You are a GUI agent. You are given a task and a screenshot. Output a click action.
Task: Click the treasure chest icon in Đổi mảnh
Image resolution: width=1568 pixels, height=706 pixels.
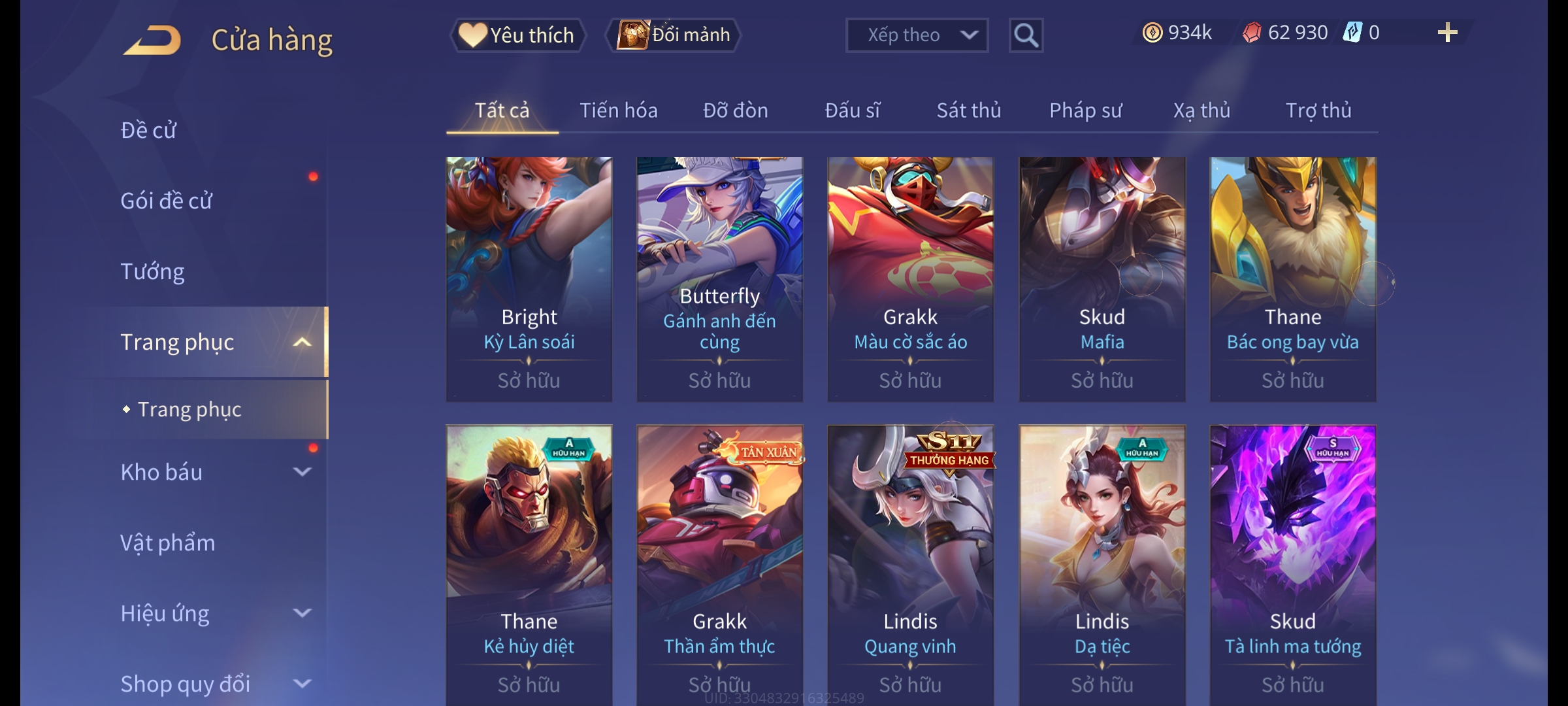[633, 35]
